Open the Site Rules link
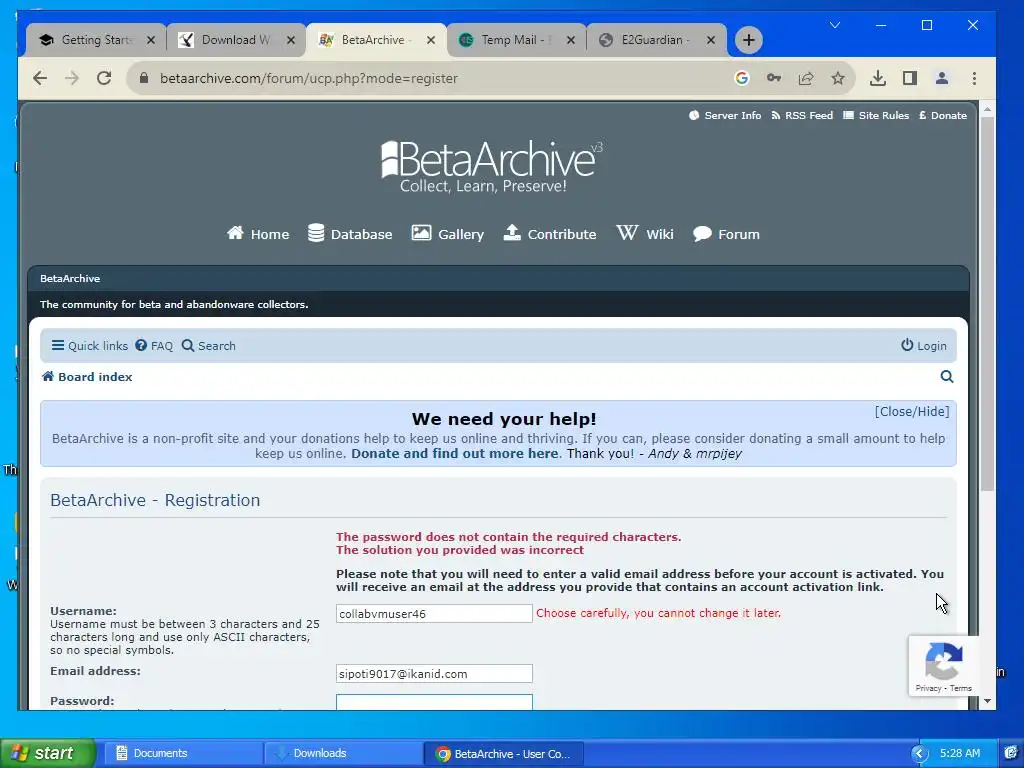 point(876,116)
